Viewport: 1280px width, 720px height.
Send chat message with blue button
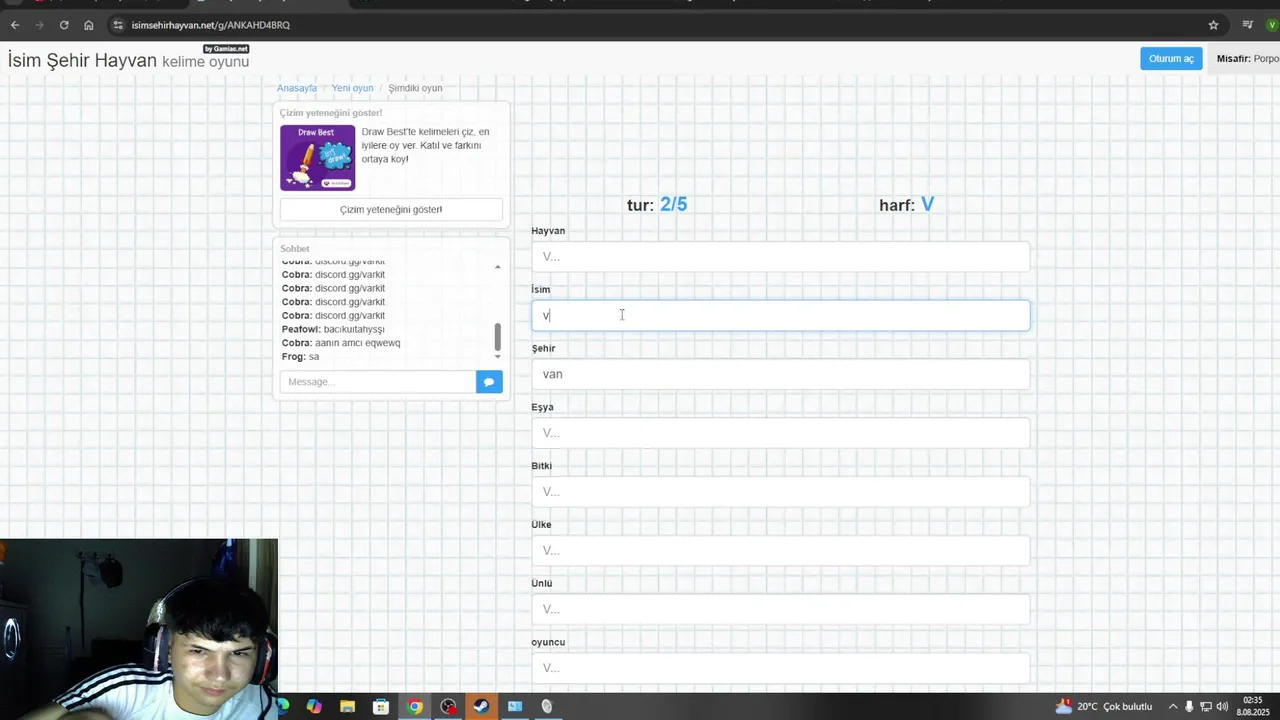click(489, 381)
